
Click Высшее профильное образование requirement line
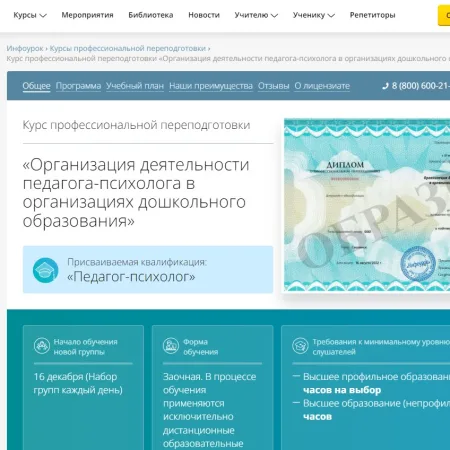click(x=376, y=377)
